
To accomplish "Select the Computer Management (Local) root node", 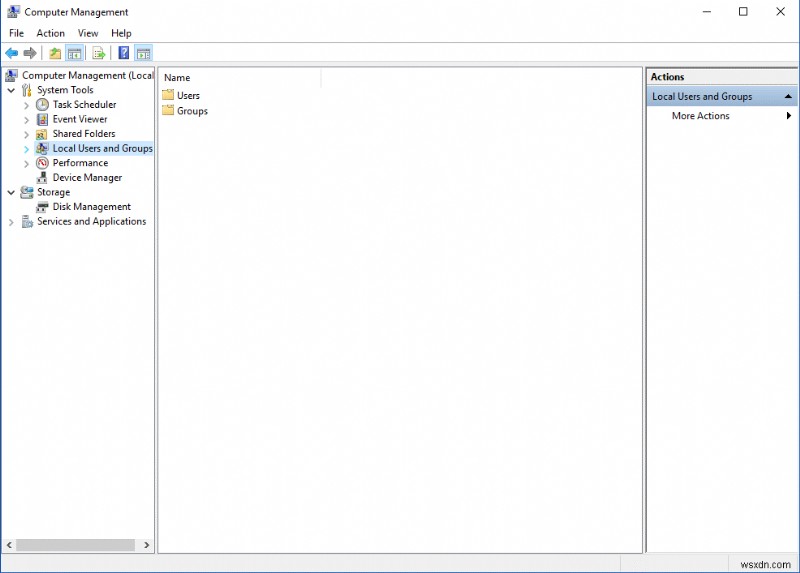I will point(87,76).
